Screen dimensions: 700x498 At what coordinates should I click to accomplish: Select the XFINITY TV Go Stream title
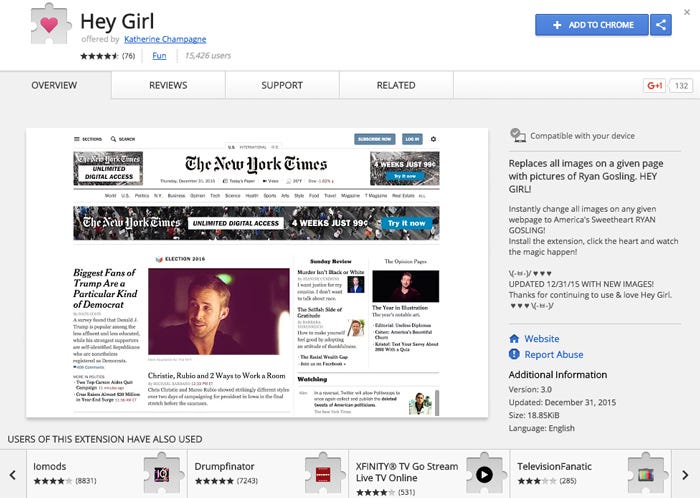[407, 472]
